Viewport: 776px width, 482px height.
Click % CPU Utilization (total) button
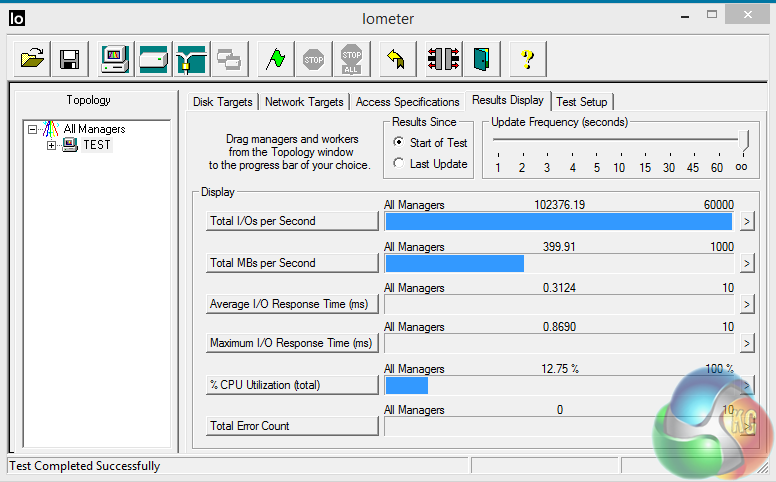(x=292, y=386)
